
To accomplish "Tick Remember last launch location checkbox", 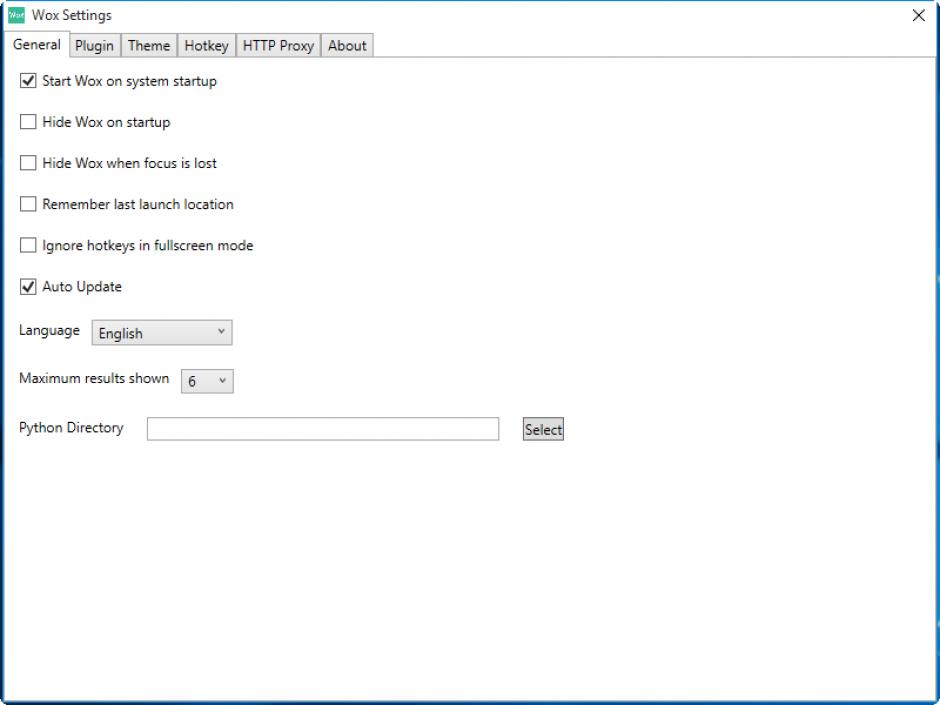I will (x=28, y=204).
